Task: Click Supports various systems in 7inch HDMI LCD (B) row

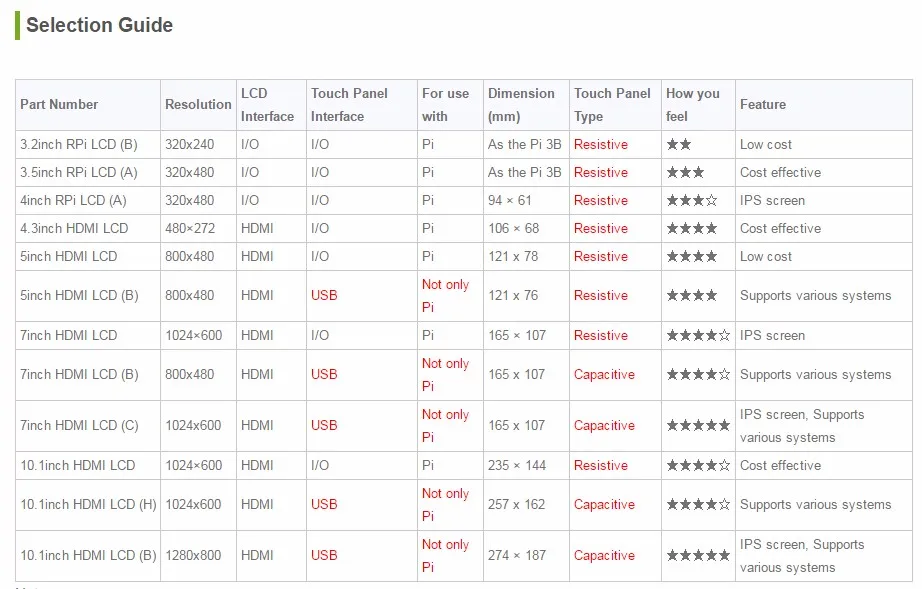Action: 815,374
